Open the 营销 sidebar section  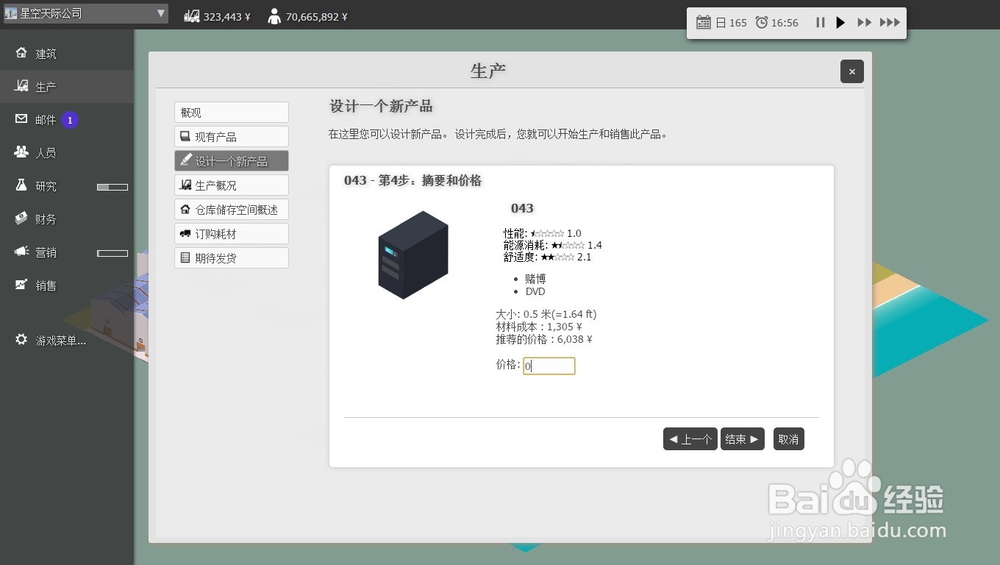tap(67, 253)
